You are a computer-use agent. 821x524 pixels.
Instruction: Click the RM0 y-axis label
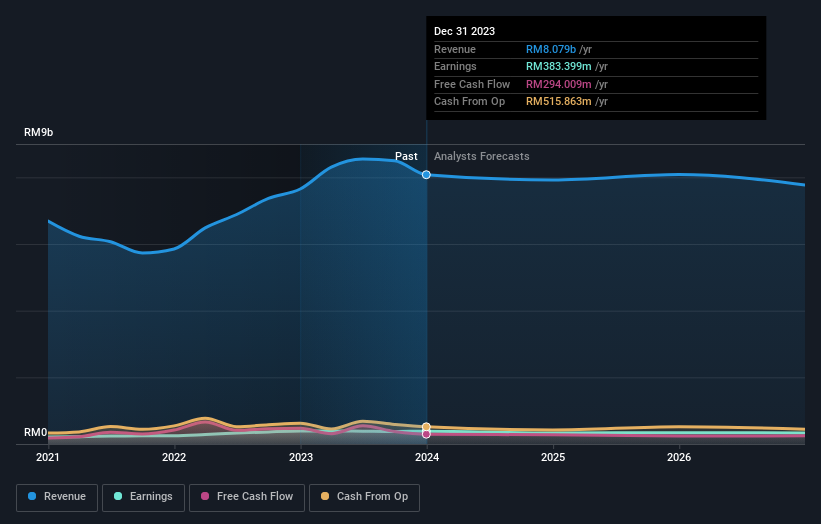pyautogui.click(x=36, y=432)
